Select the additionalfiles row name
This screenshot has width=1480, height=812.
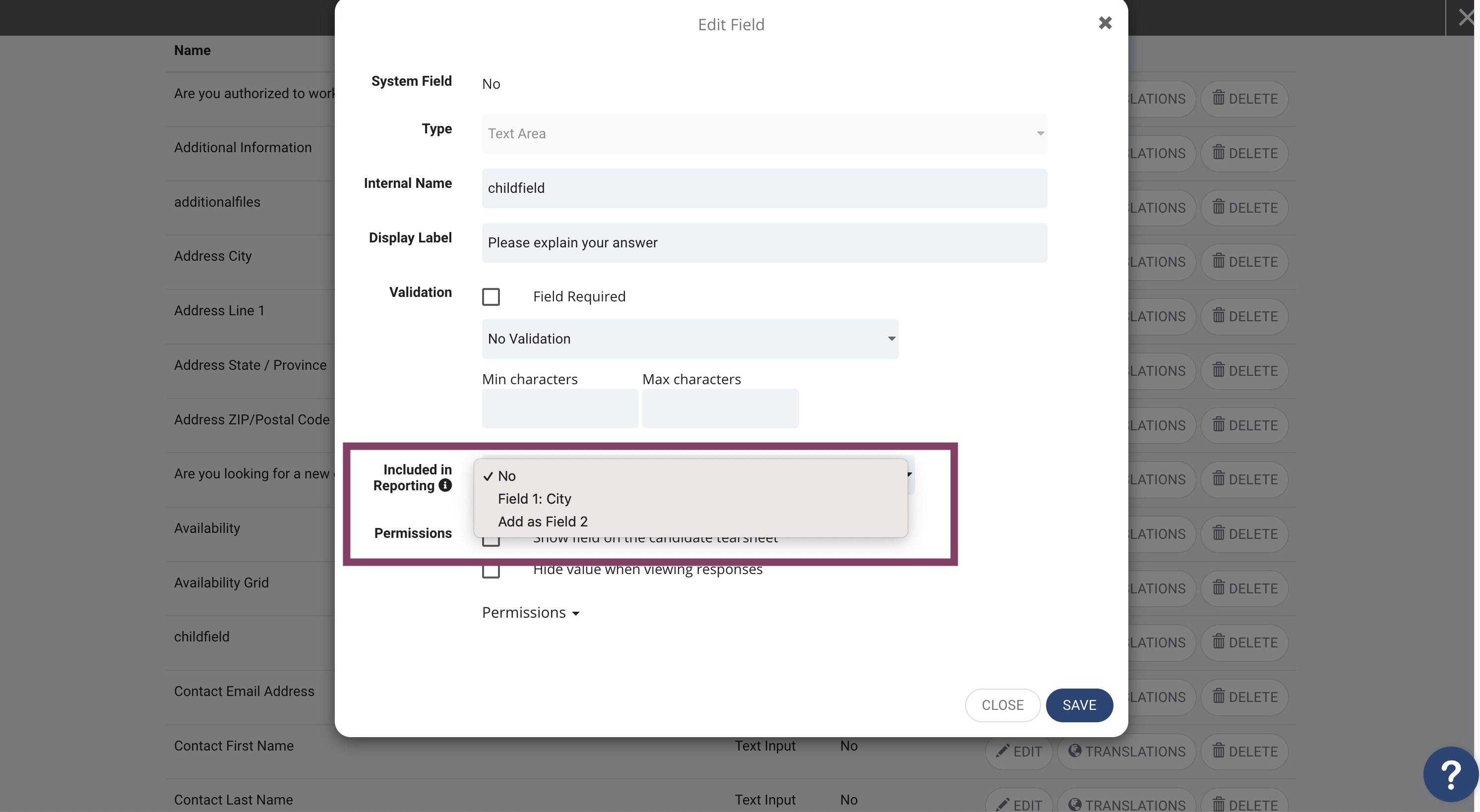tap(217, 202)
